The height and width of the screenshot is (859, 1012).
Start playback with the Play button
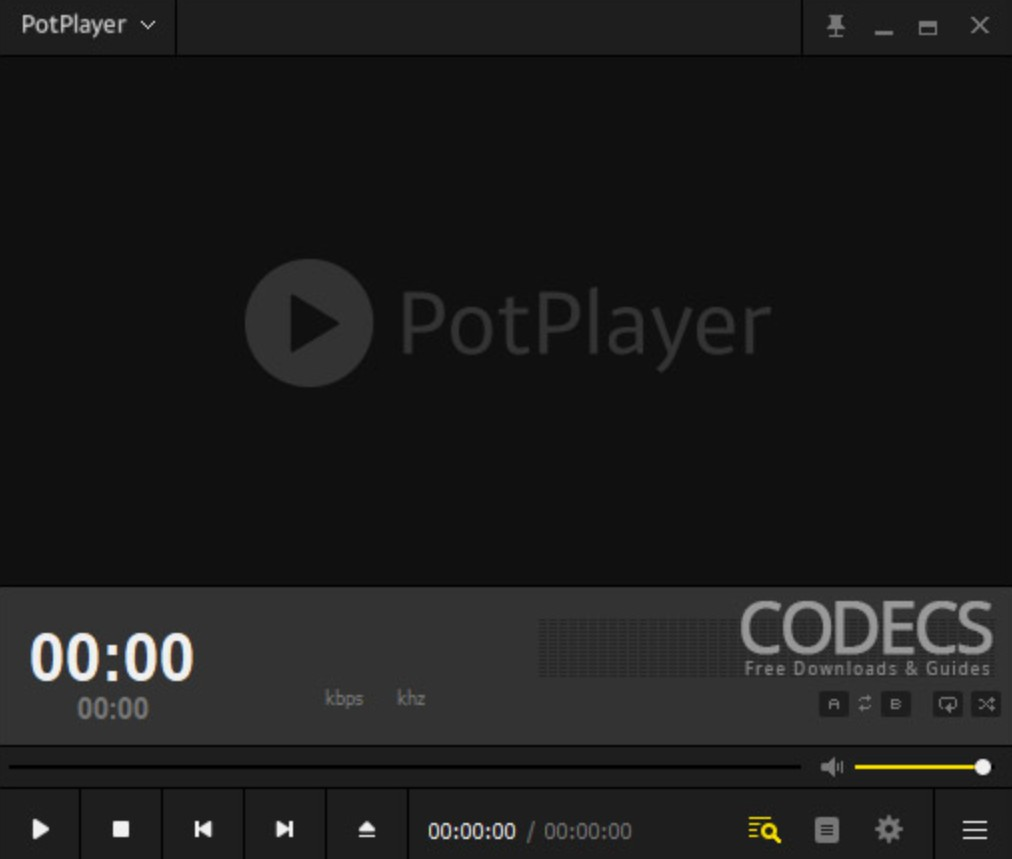point(40,829)
